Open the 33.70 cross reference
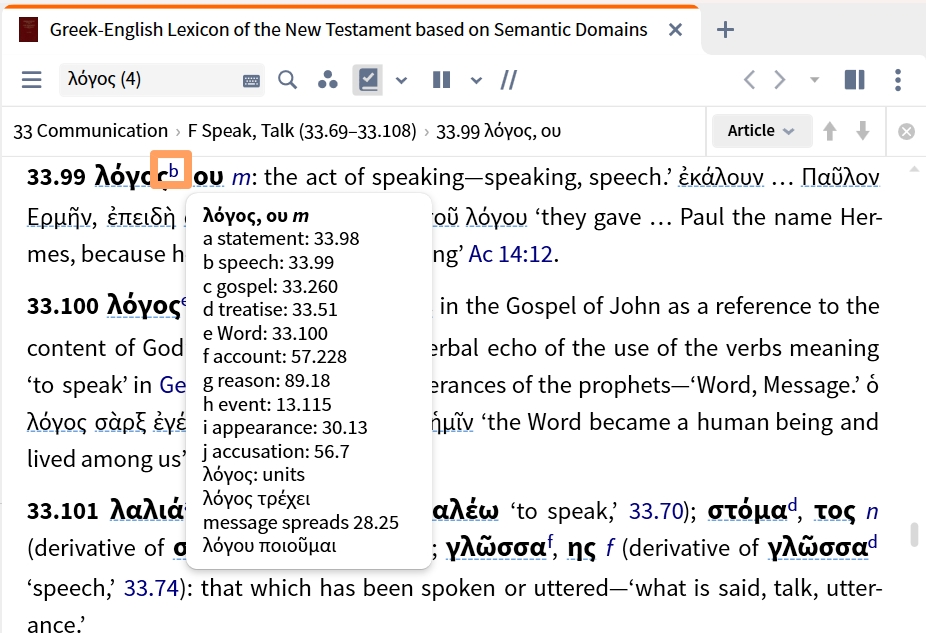The width and height of the screenshot is (926, 633). point(655,511)
